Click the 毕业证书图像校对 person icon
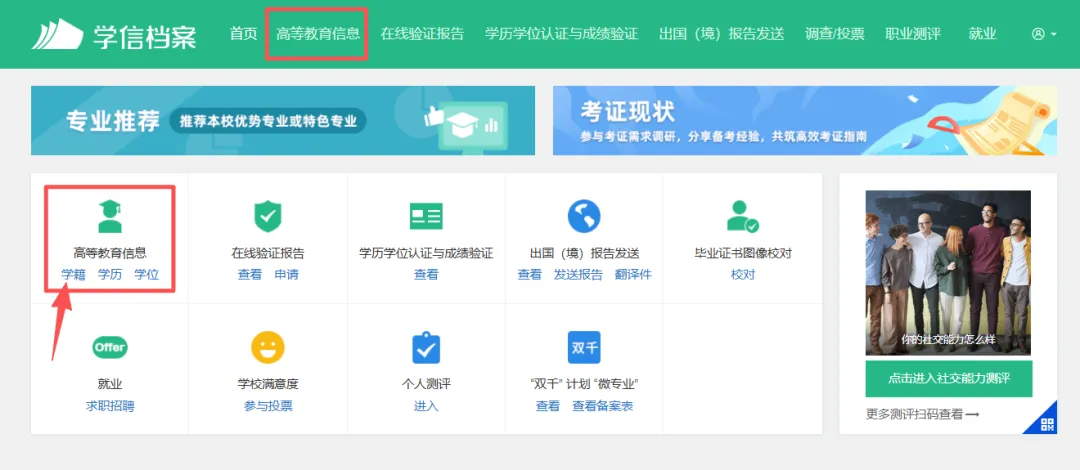This screenshot has width=1080, height=470. [x=742, y=216]
